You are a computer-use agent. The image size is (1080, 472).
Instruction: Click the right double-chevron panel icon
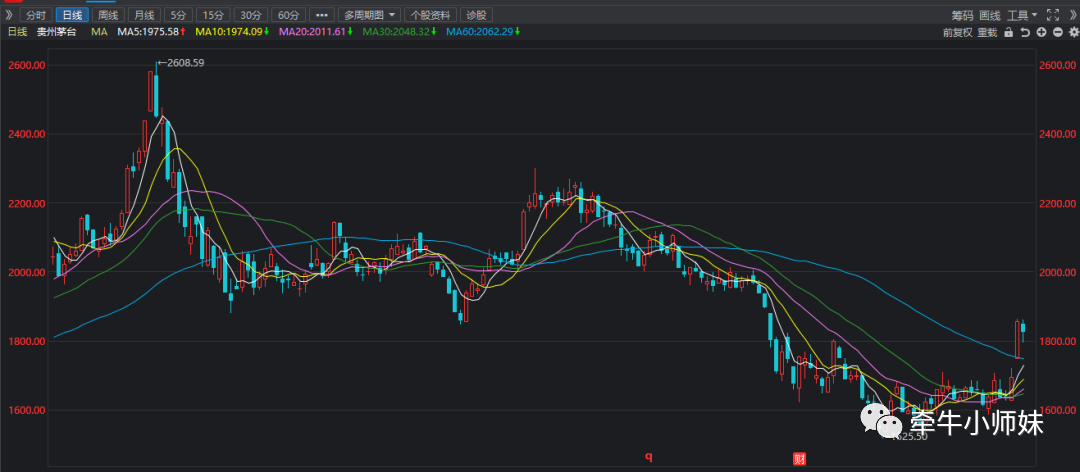coord(1071,15)
